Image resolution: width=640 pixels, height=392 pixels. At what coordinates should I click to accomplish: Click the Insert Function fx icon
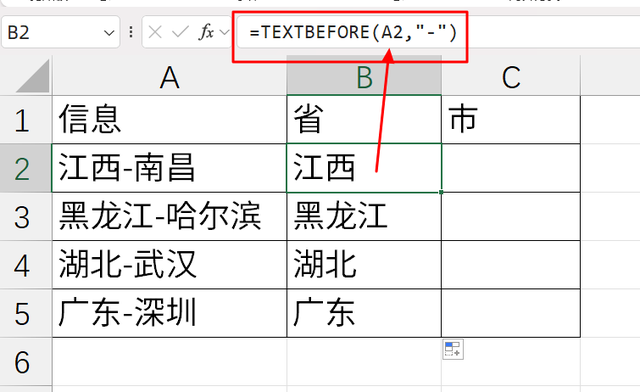coord(206,32)
